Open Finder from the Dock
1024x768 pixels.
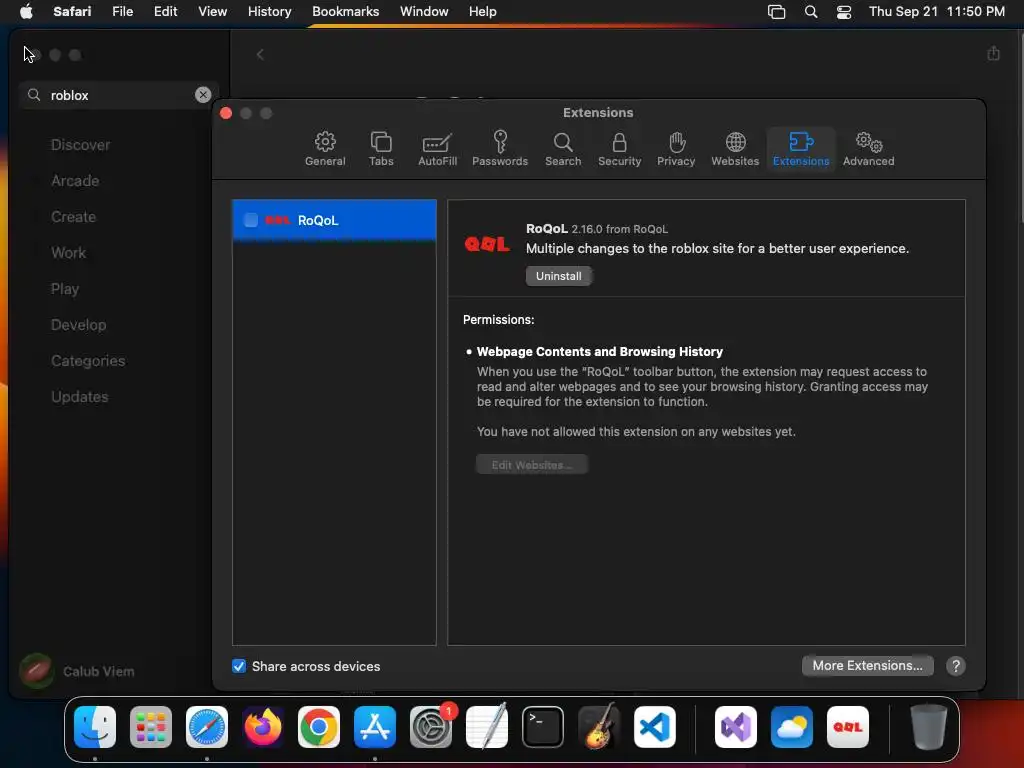click(95, 727)
